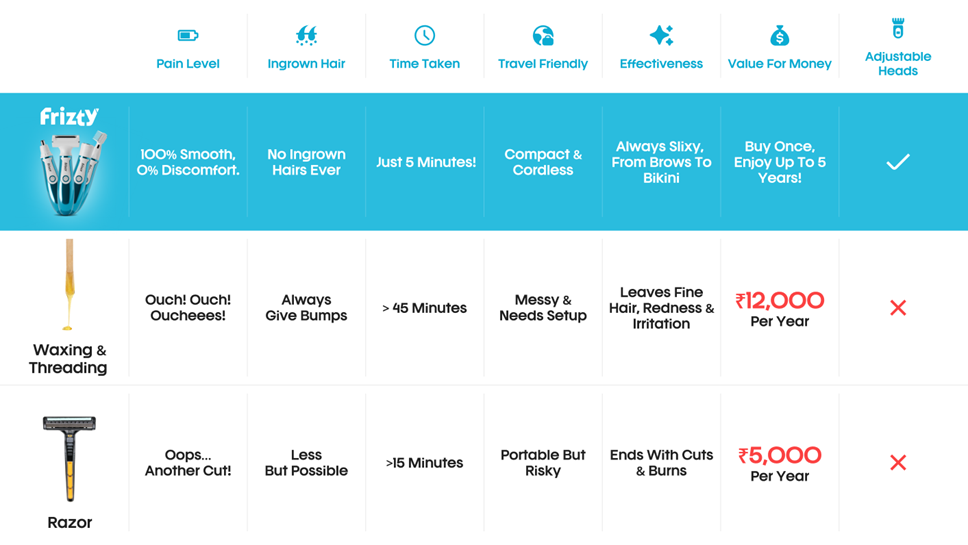This screenshot has height=545, width=968.
Task: Click the "Waxing & Threading" row label
Action: pos(69,359)
